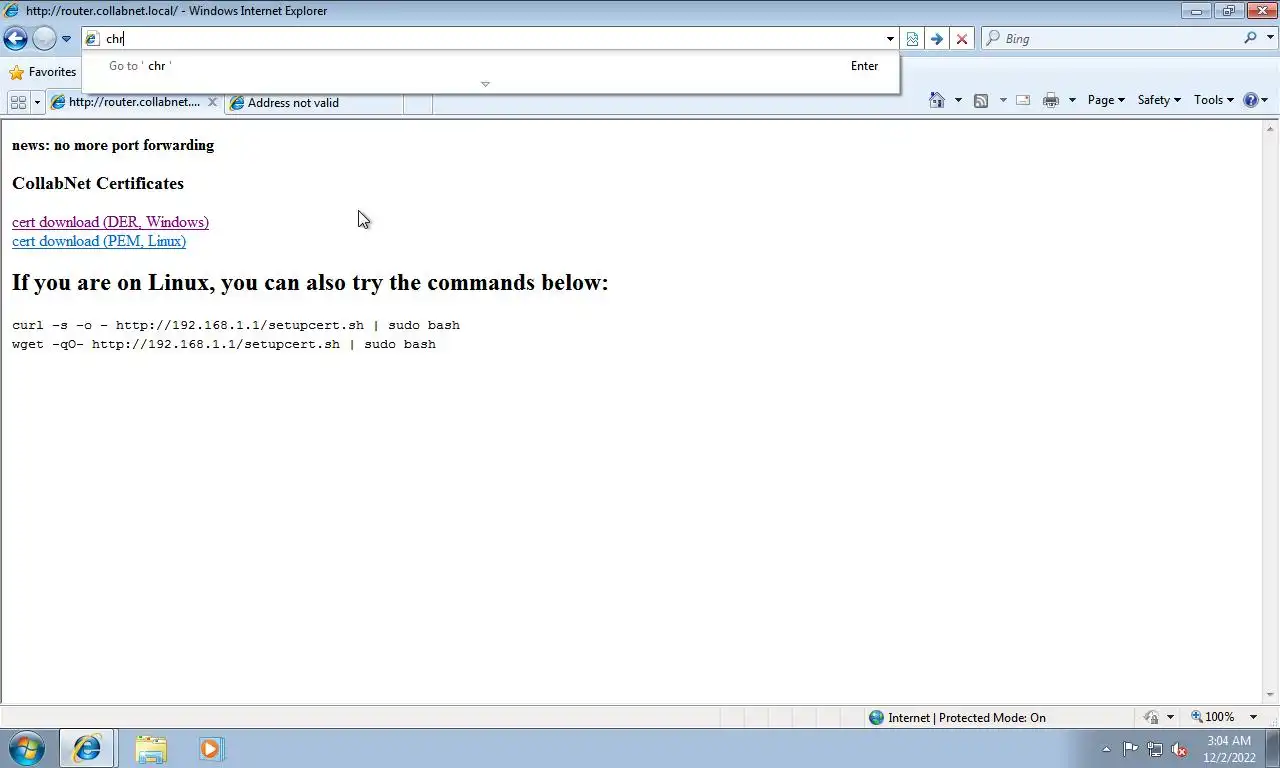
Task: Click Internet Explorer taskbar icon
Action: click(87, 748)
